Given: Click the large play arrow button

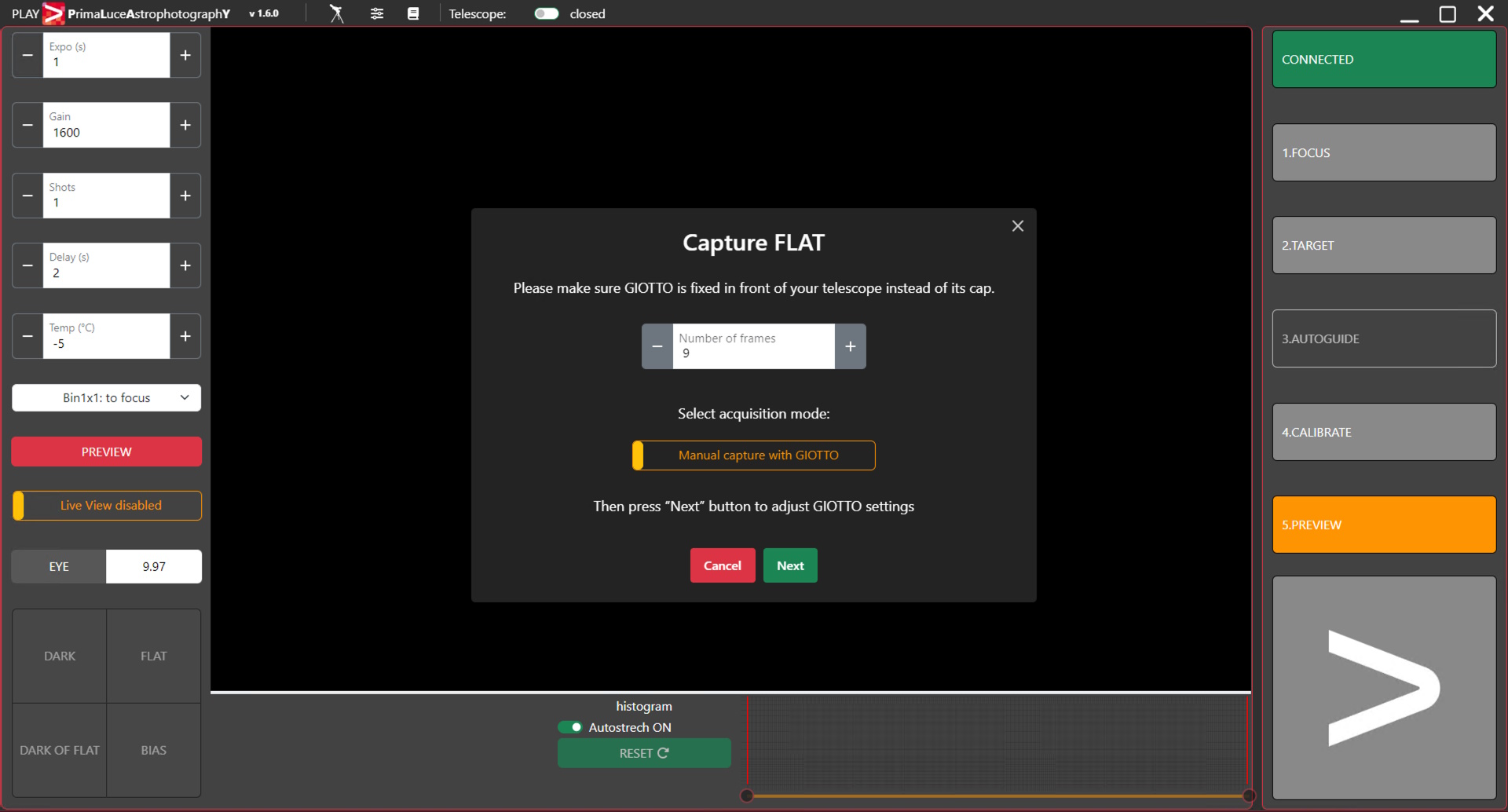Looking at the screenshot, I should click(1384, 688).
